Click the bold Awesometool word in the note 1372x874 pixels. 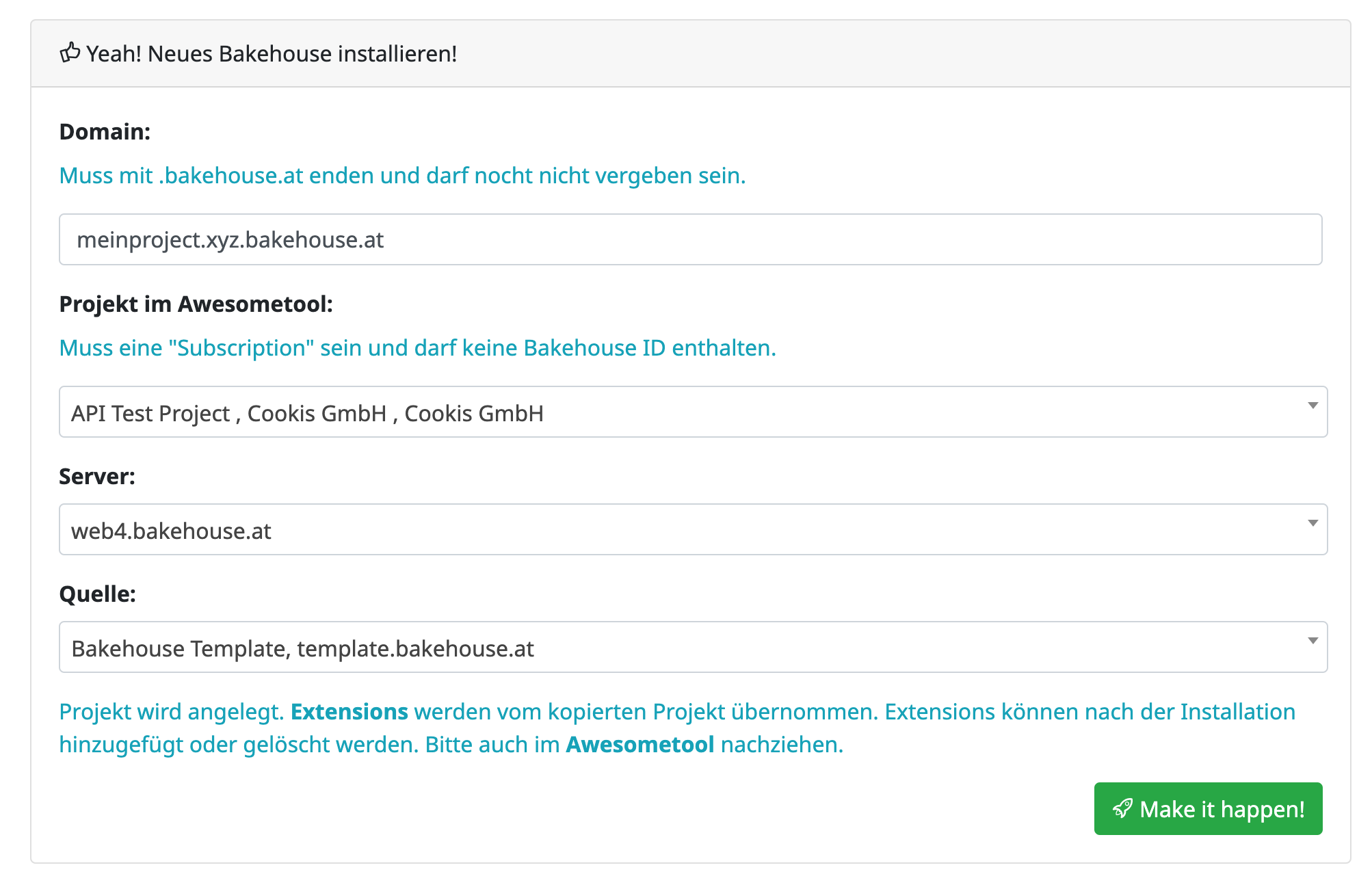(x=640, y=745)
